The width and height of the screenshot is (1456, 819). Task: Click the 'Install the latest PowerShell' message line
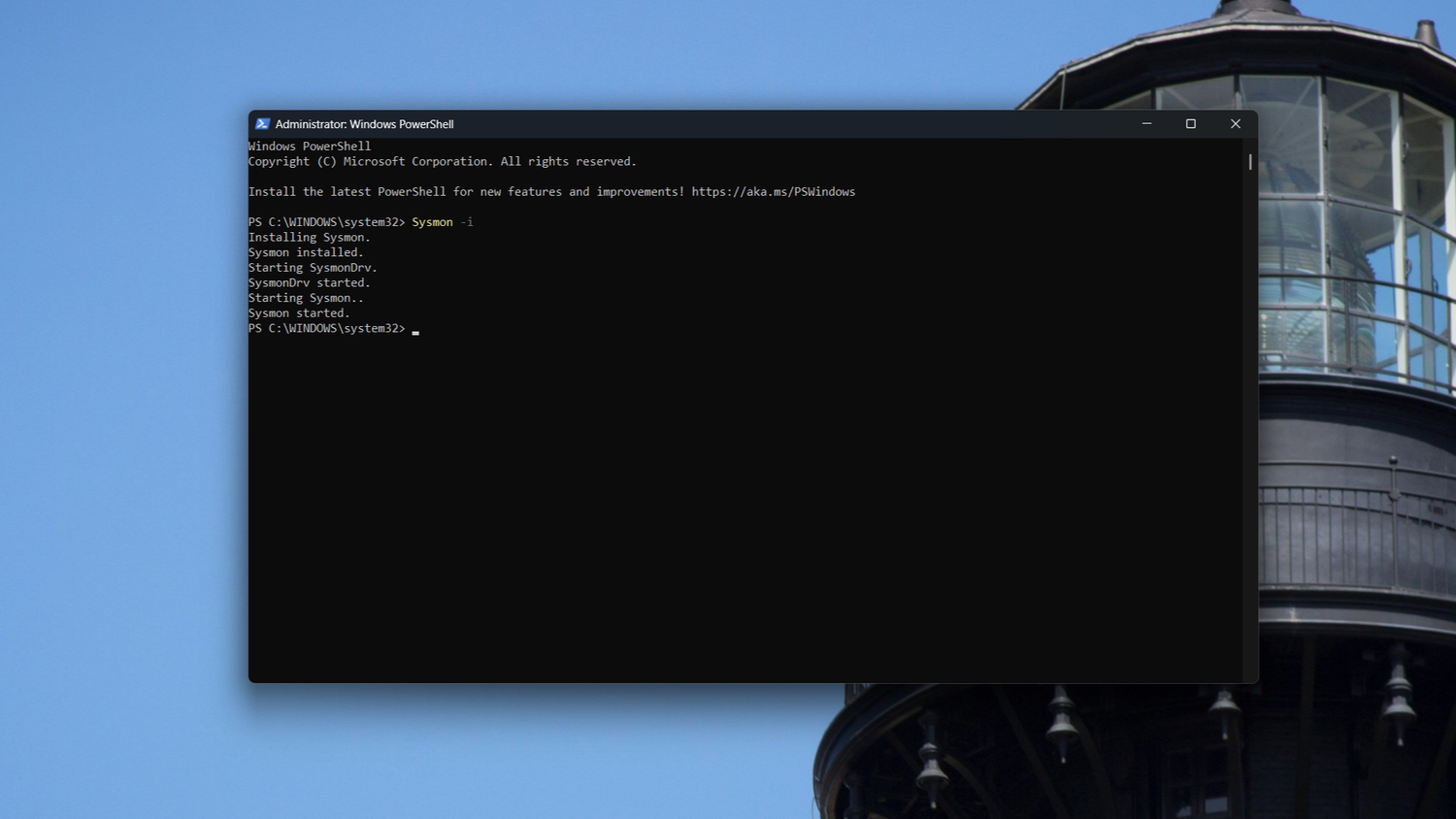coord(552,192)
